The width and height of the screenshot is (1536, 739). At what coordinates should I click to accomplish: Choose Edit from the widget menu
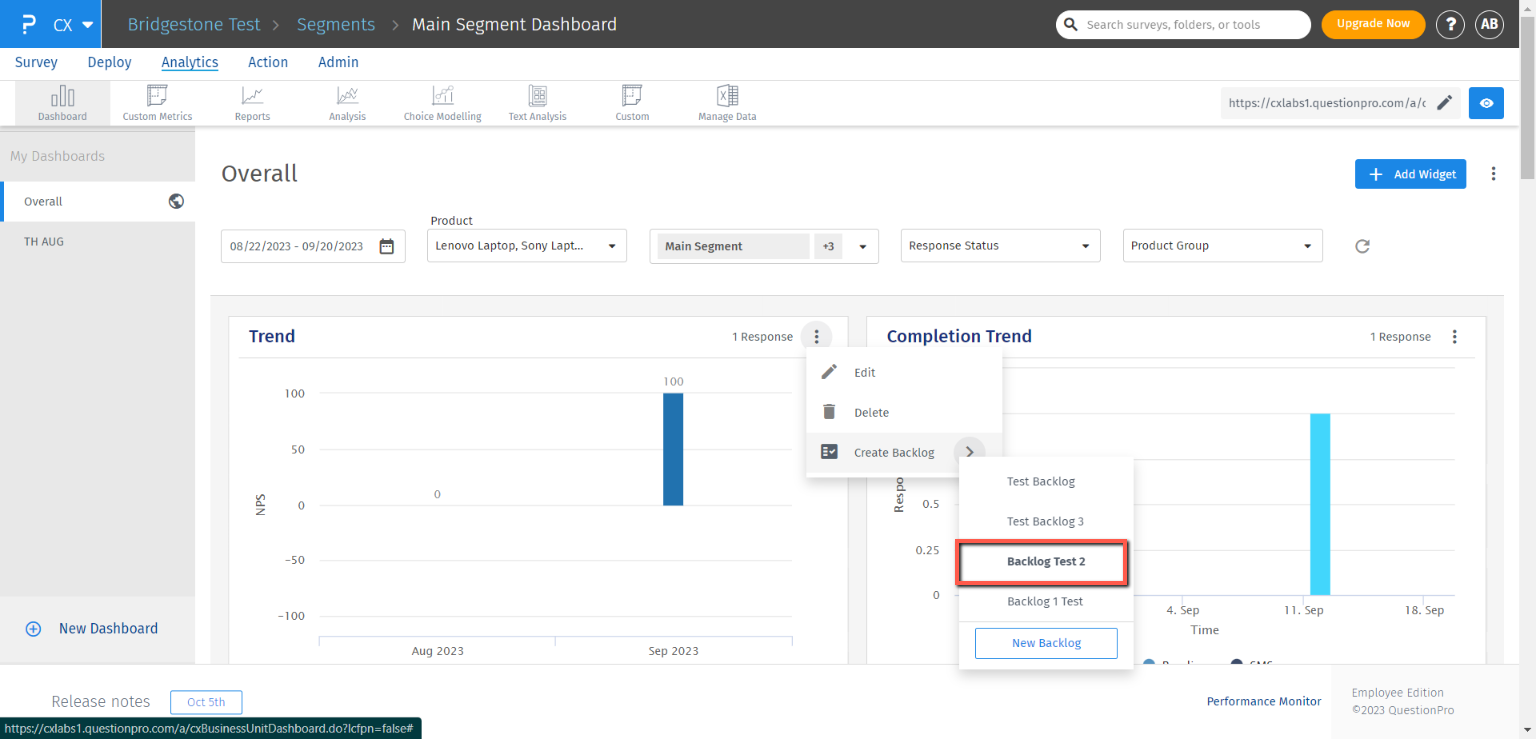(864, 372)
